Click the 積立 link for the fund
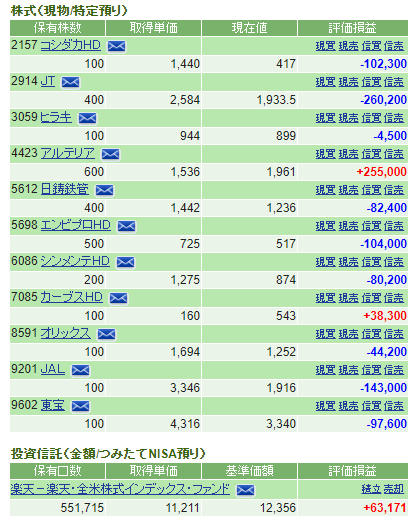This screenshot has height=528, width=418. 372,489
